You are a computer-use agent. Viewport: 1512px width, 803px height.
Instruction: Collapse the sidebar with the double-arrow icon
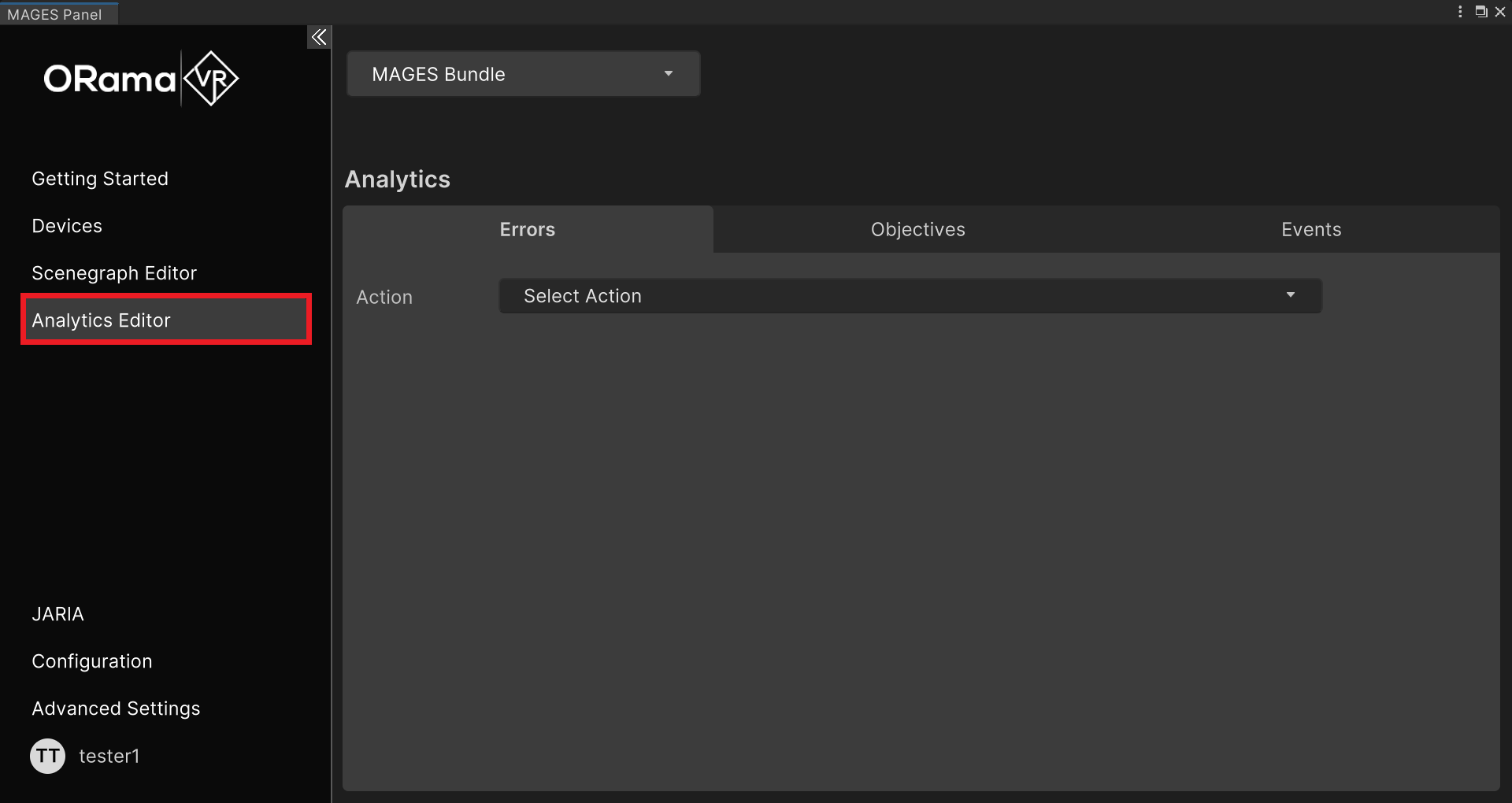click(x=318, y=36)
